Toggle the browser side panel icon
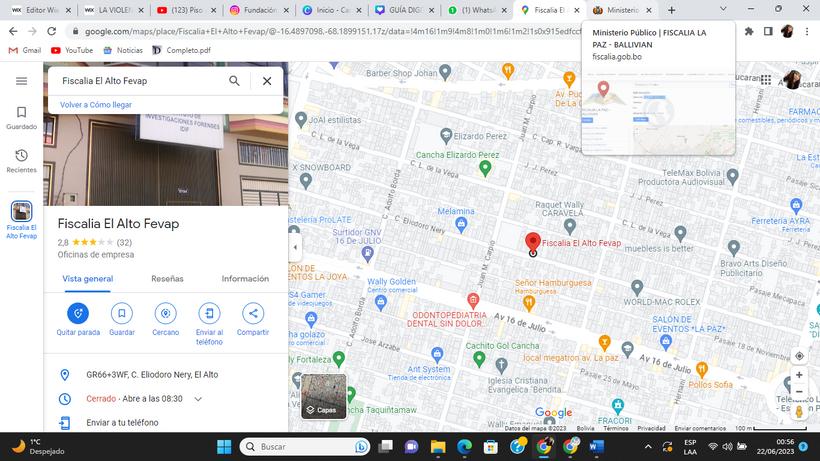Screen dimensions: 820x461 click(x=768, y=31)
